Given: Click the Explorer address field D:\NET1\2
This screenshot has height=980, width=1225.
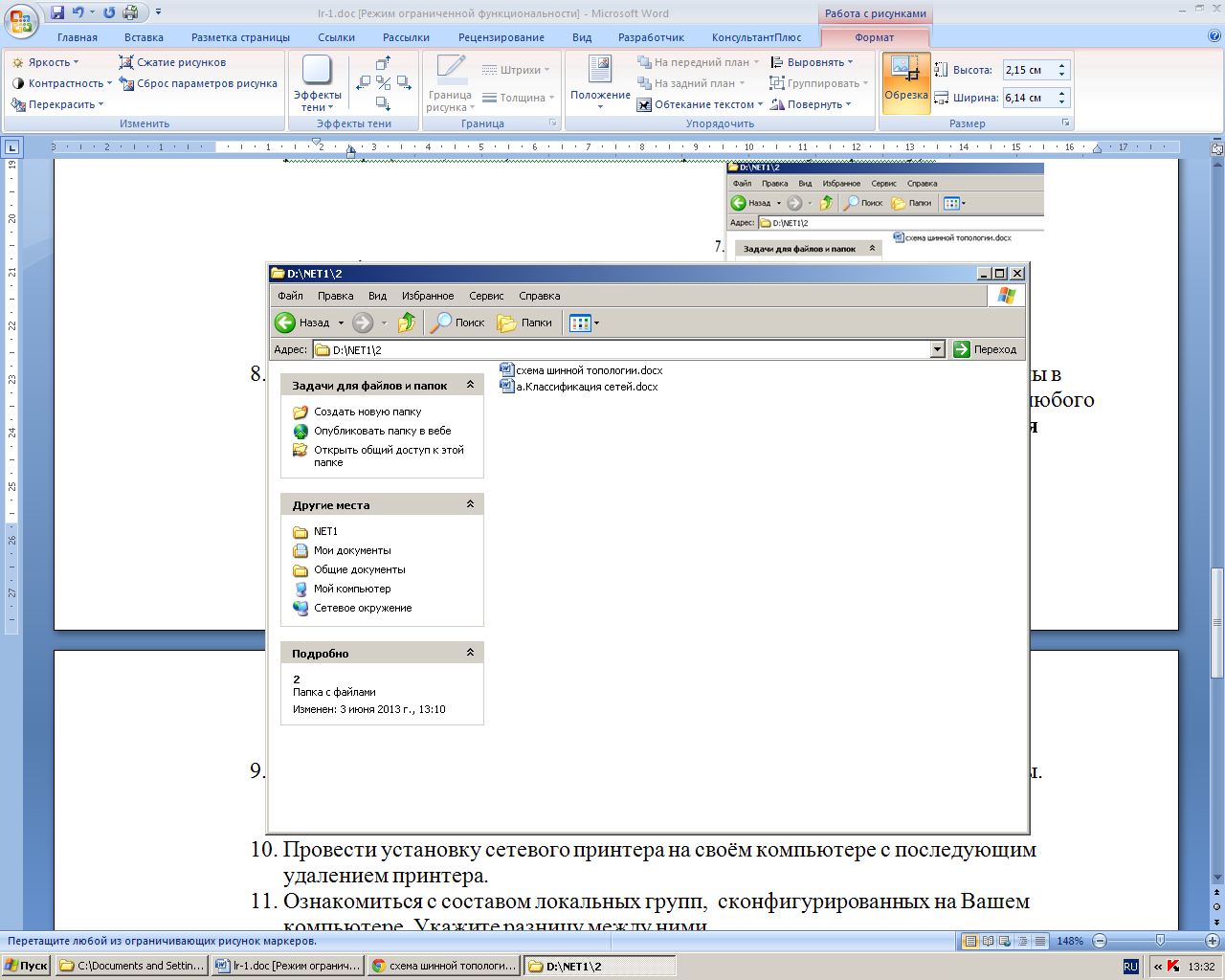Looking at the screenshot, I should tap(622, 349).
